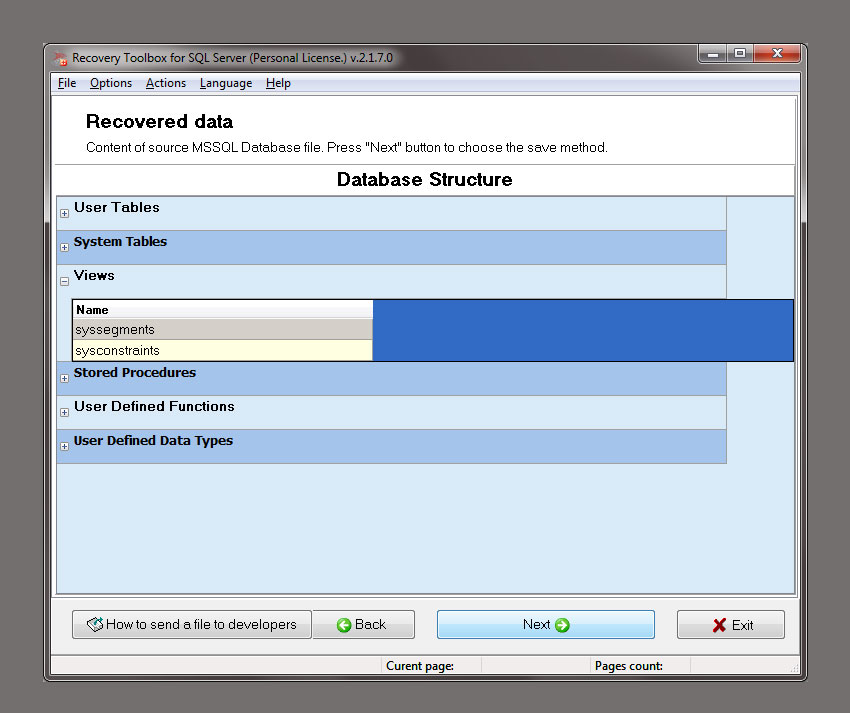
Task: Click the System Tables heading
Action: coord(120,241)
